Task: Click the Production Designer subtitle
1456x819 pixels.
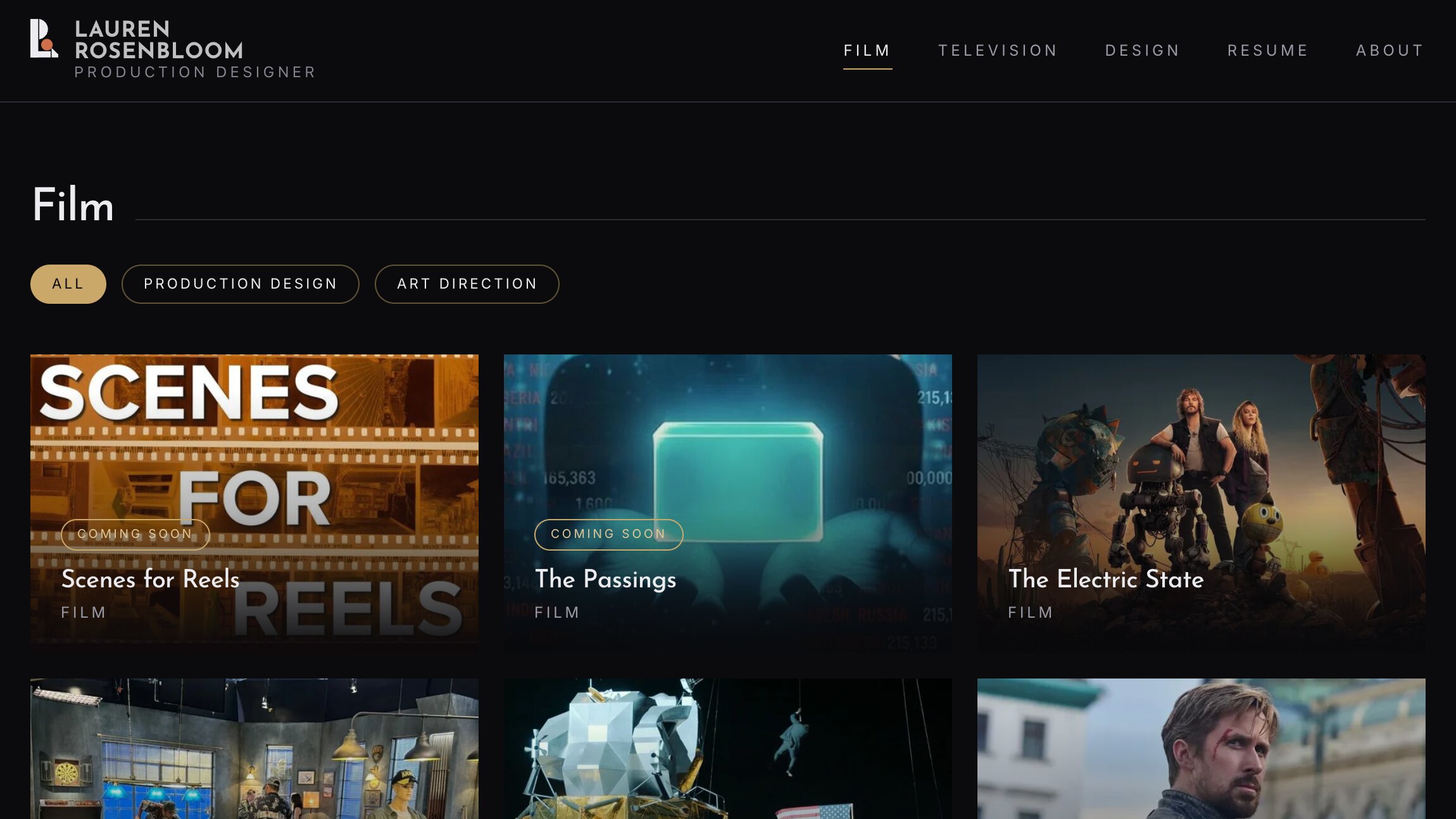Action: pos(195,72)
